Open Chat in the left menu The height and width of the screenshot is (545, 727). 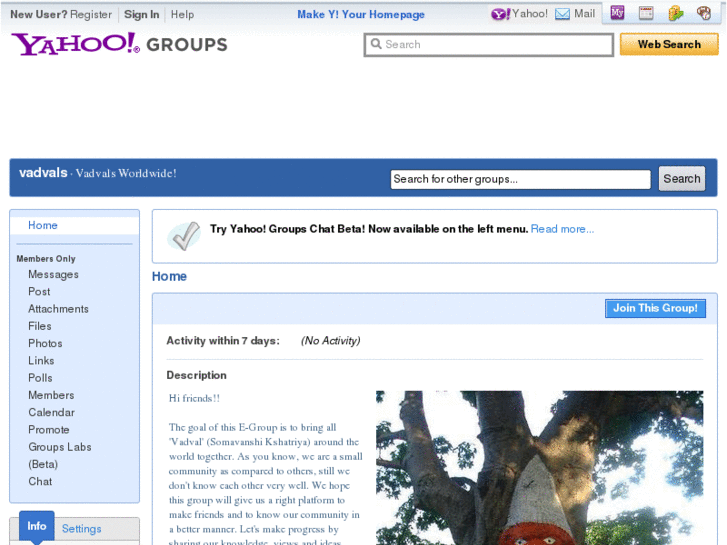pos(40,481)
